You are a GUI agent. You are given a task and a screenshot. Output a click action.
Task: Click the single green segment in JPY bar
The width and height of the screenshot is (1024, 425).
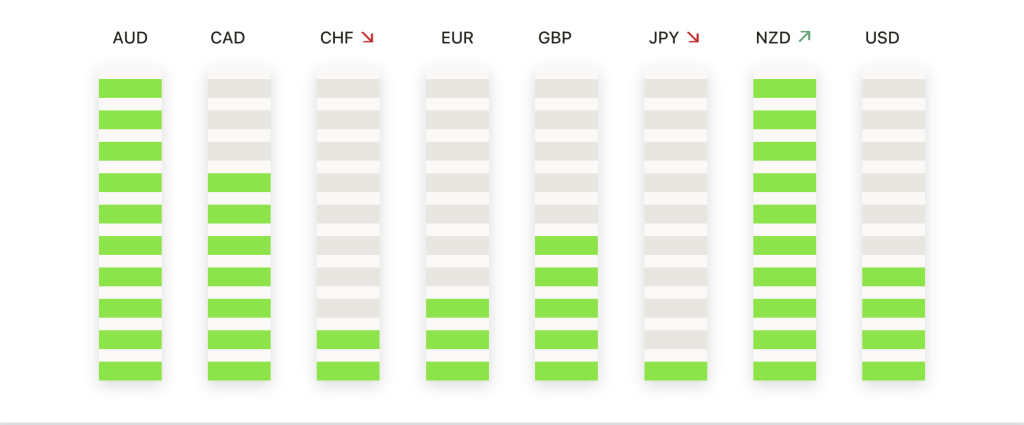[675, 371]
